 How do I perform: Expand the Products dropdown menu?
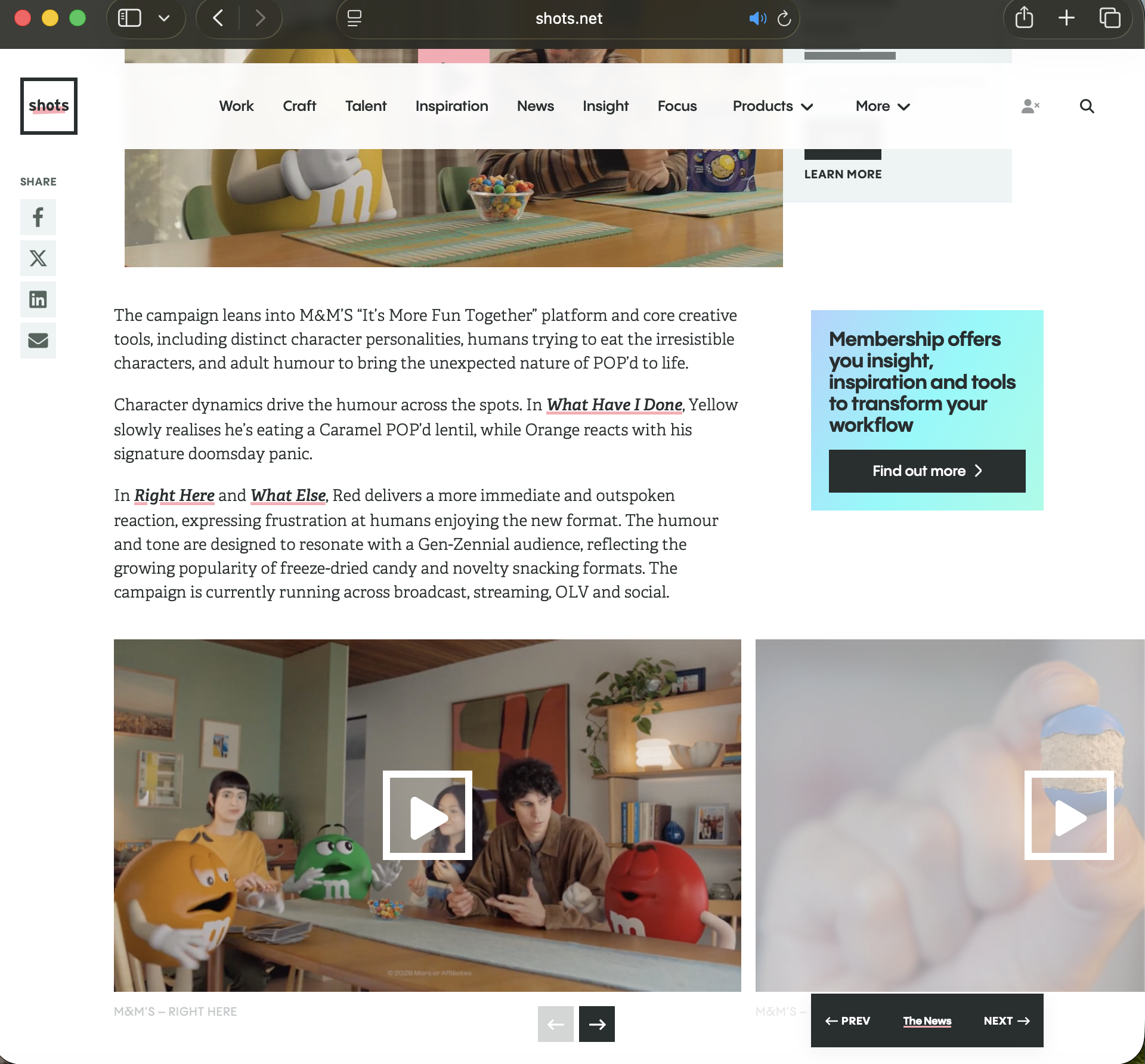(x=773, y=106)
